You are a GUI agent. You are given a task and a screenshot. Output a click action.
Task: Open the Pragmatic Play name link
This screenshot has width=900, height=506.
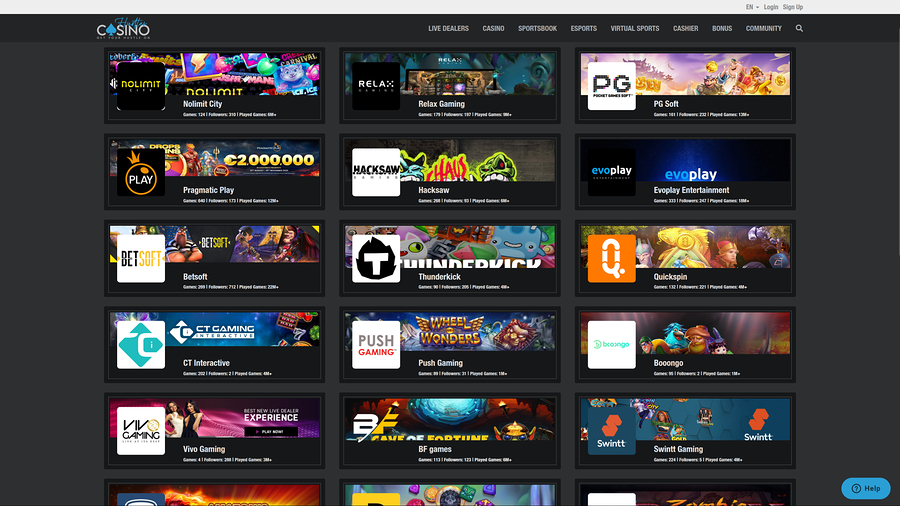208,190
